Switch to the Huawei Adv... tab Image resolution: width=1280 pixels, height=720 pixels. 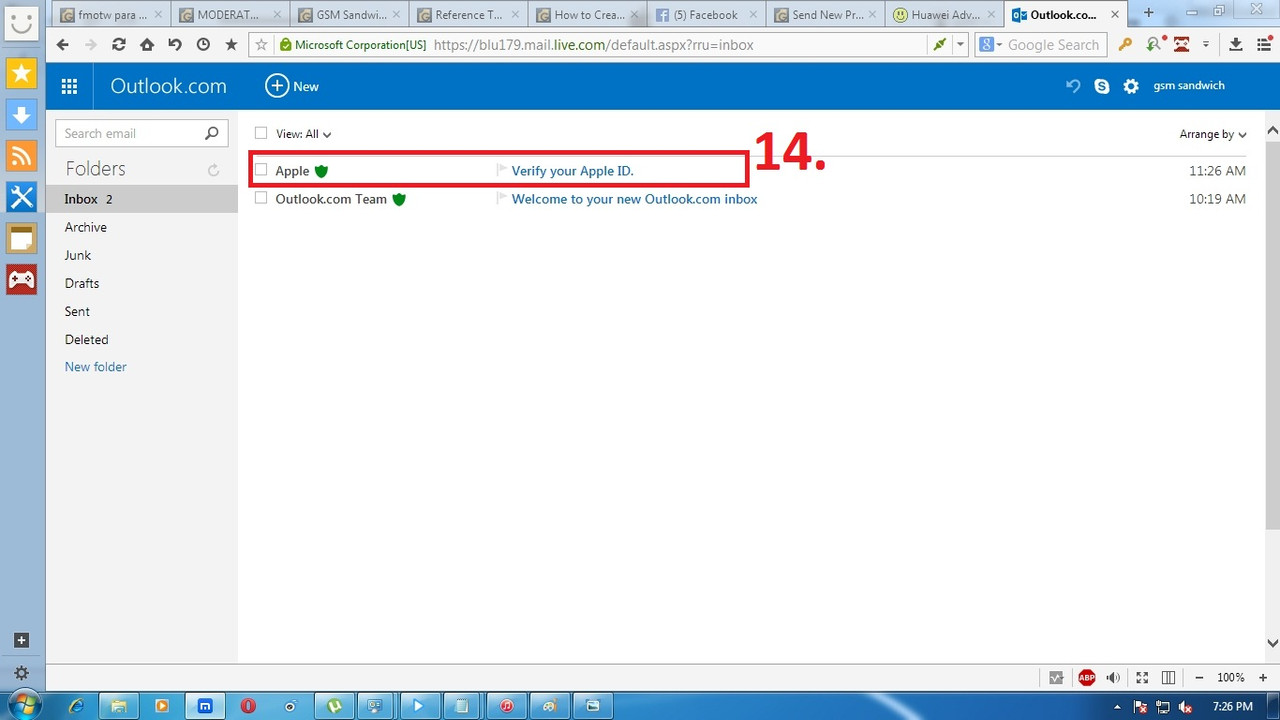pos(946,15)
